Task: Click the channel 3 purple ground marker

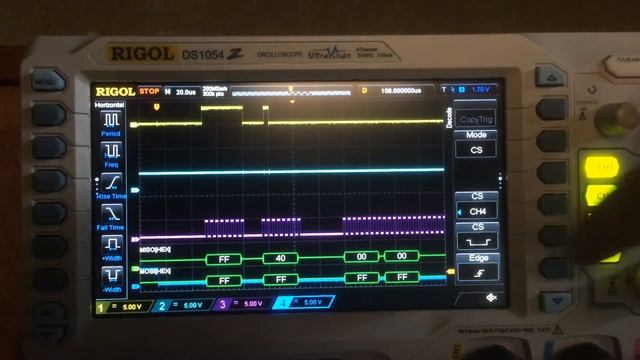Action: tap(136, 239)
